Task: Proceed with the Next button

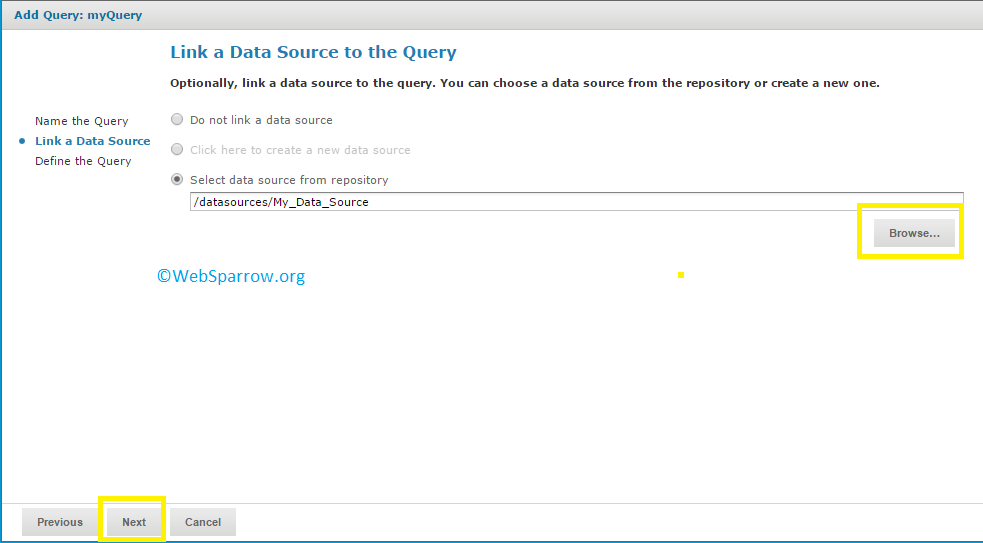Action: pyautogui.click(x=134, y=522)
